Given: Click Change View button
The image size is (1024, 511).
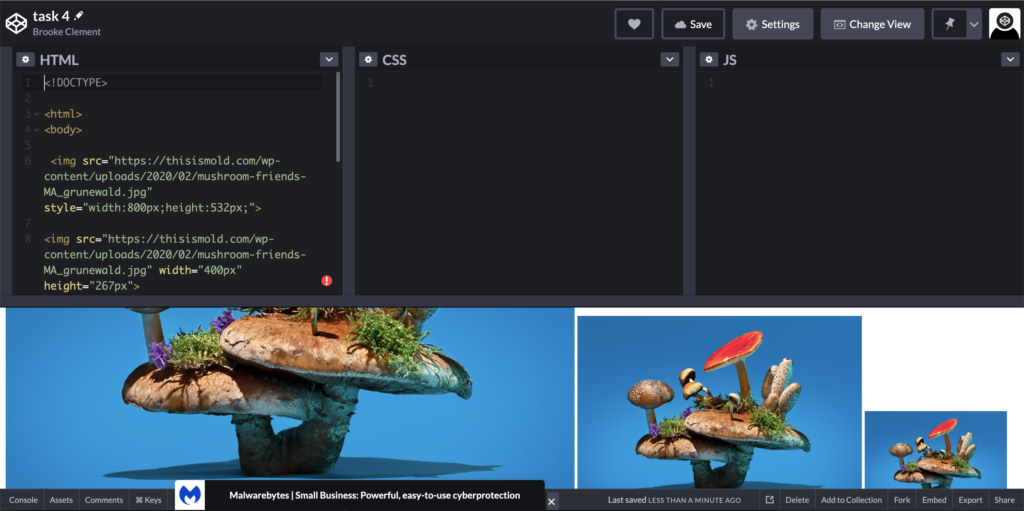Looking at the screenshot, I should (x=872, y=24).
